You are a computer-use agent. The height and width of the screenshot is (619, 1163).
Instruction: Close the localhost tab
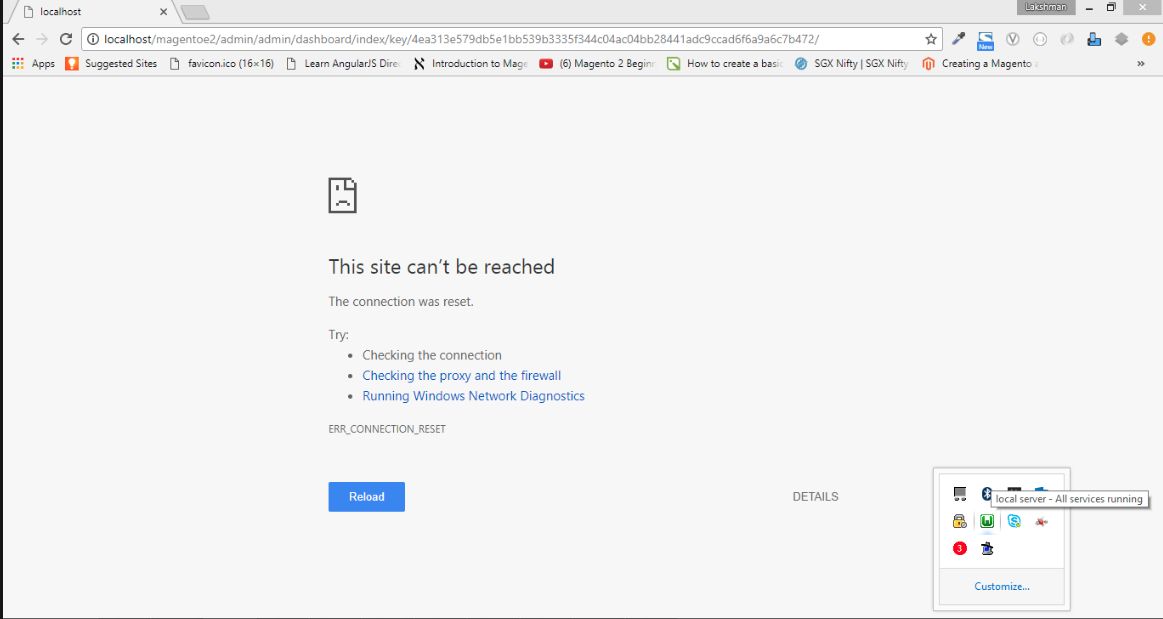163,12
